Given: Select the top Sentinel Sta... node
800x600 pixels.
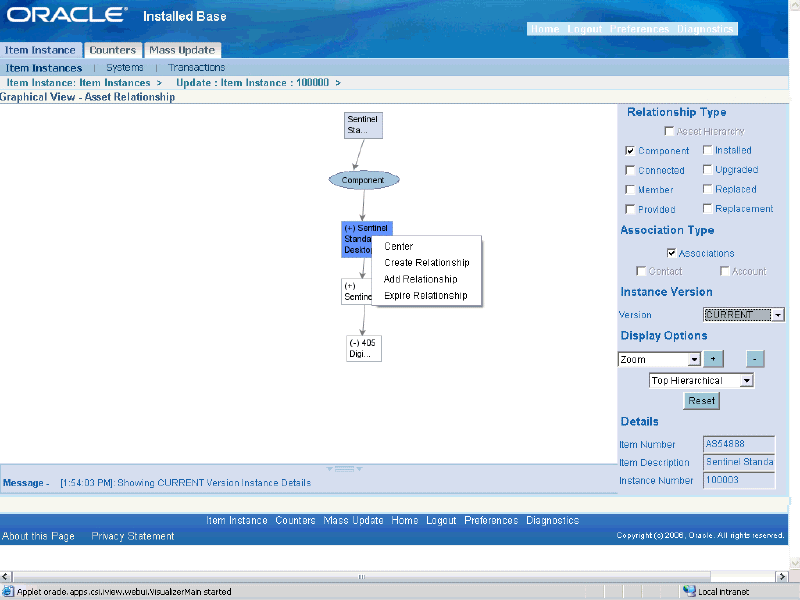Looking at the screenshot, I should 363,125.
